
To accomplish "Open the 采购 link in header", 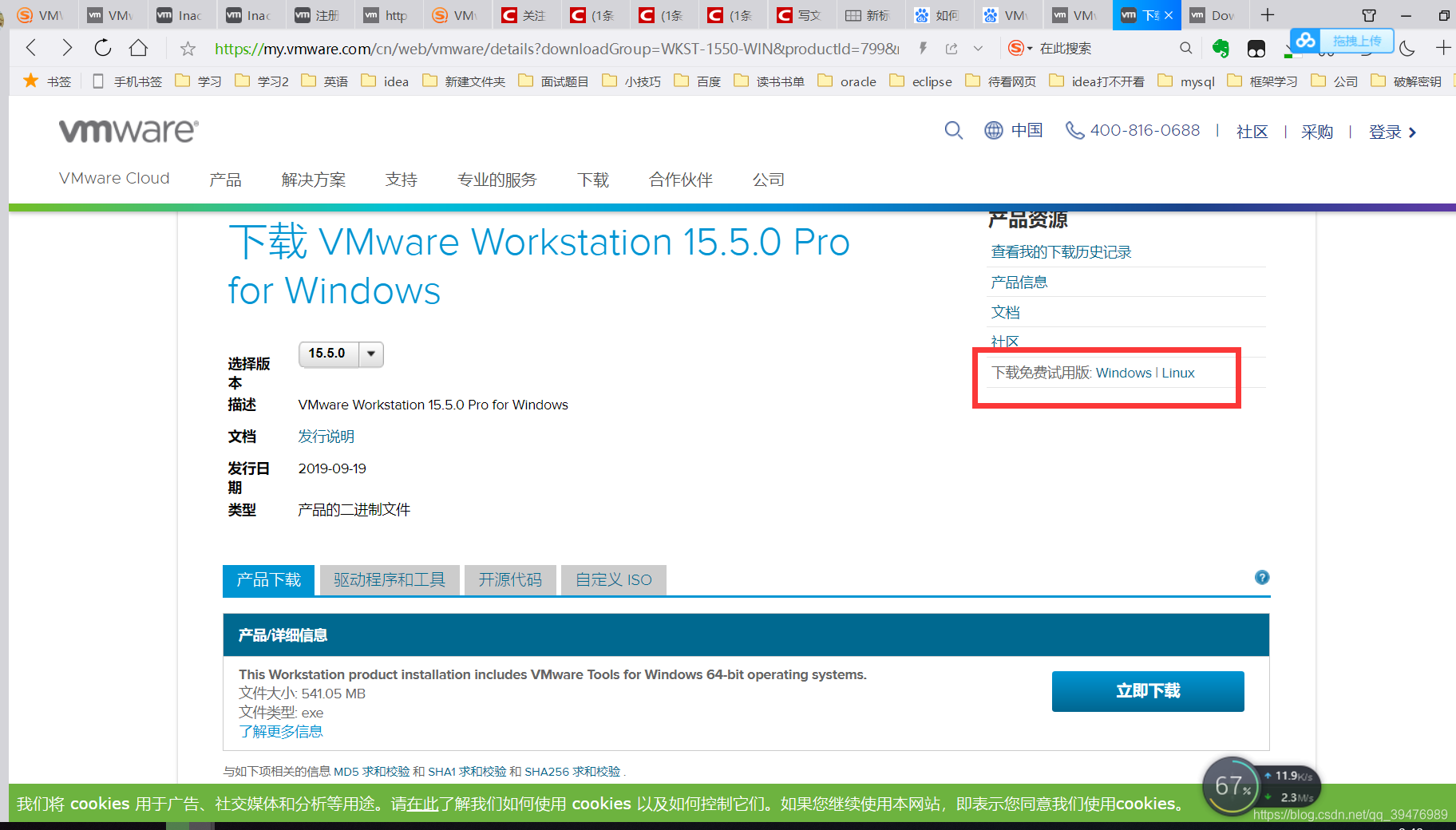I will [x=1317, y=132].
